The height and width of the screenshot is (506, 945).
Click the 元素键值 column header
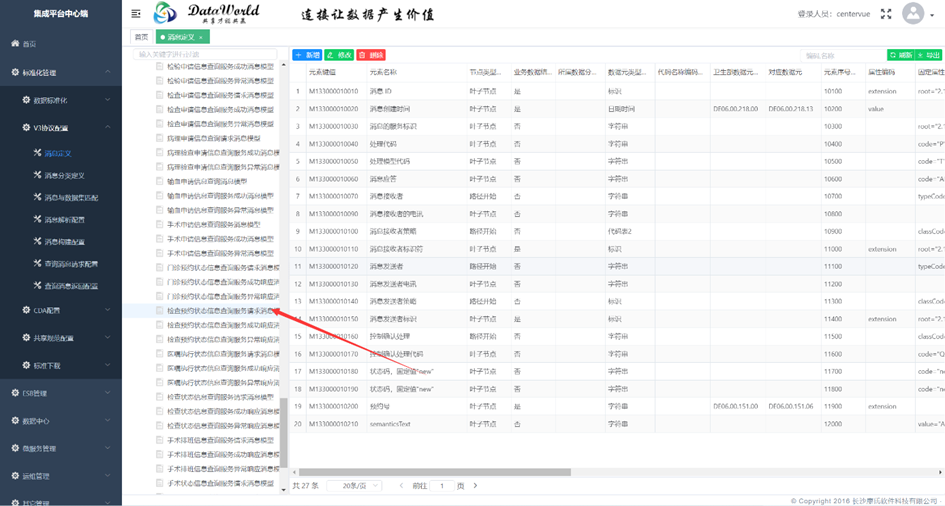tap(322, 72)
